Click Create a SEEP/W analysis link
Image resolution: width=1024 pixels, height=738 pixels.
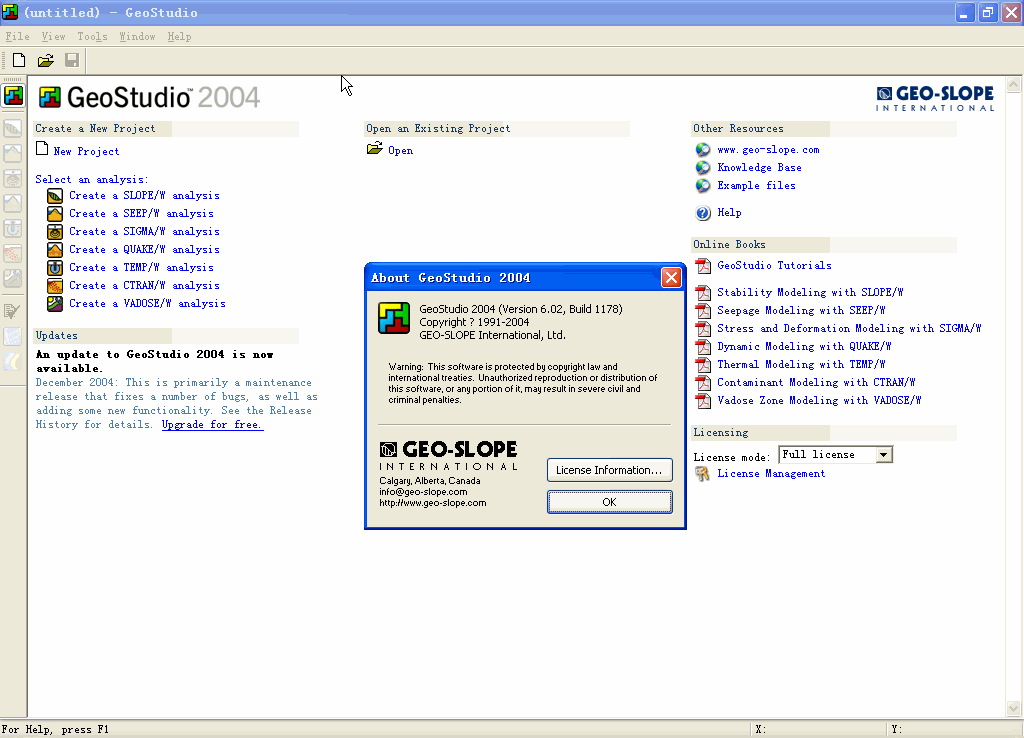[141, 214]
